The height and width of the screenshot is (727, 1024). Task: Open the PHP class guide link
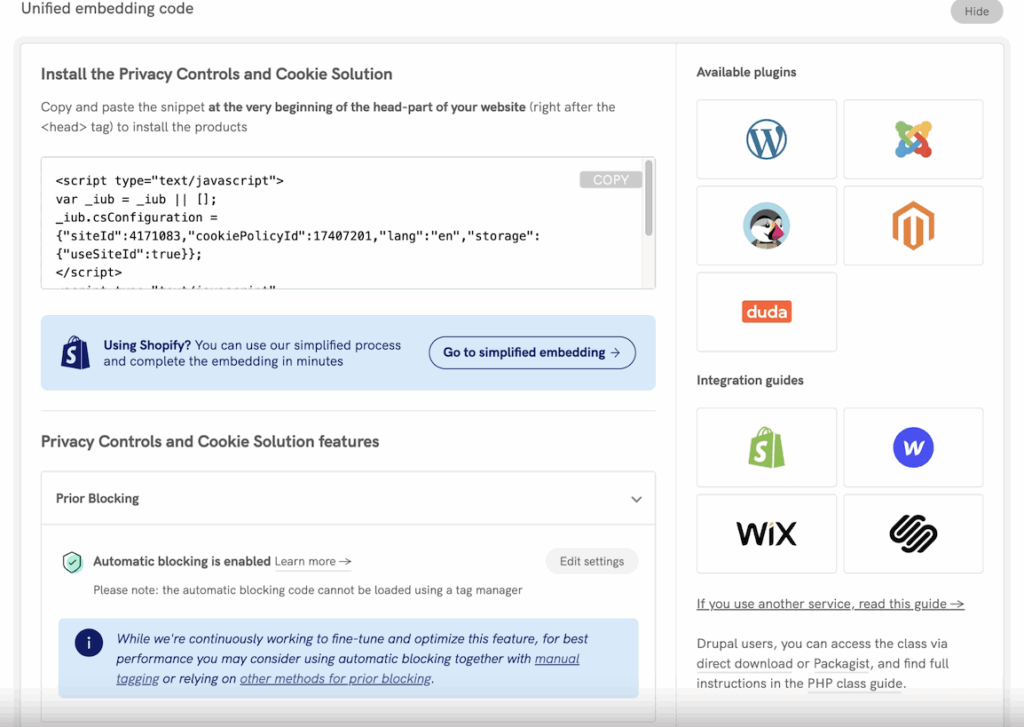(x=855, y=683)
